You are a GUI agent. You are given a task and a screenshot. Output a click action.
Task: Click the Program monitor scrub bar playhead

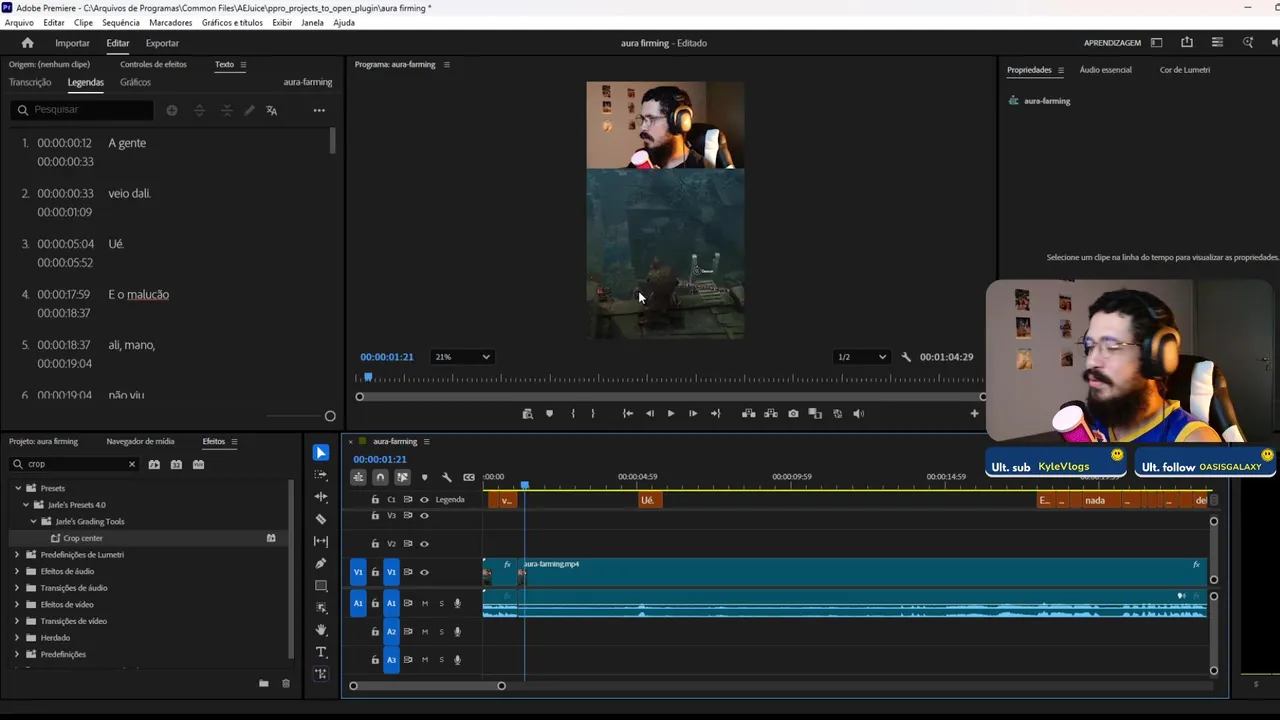368,377
